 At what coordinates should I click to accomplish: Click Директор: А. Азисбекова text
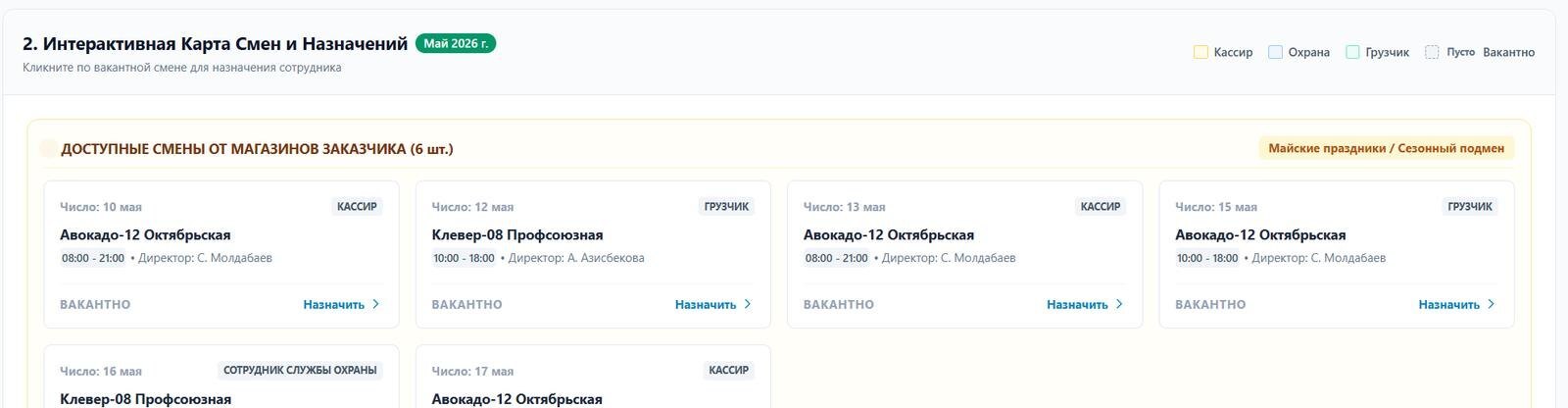[576, 258]
